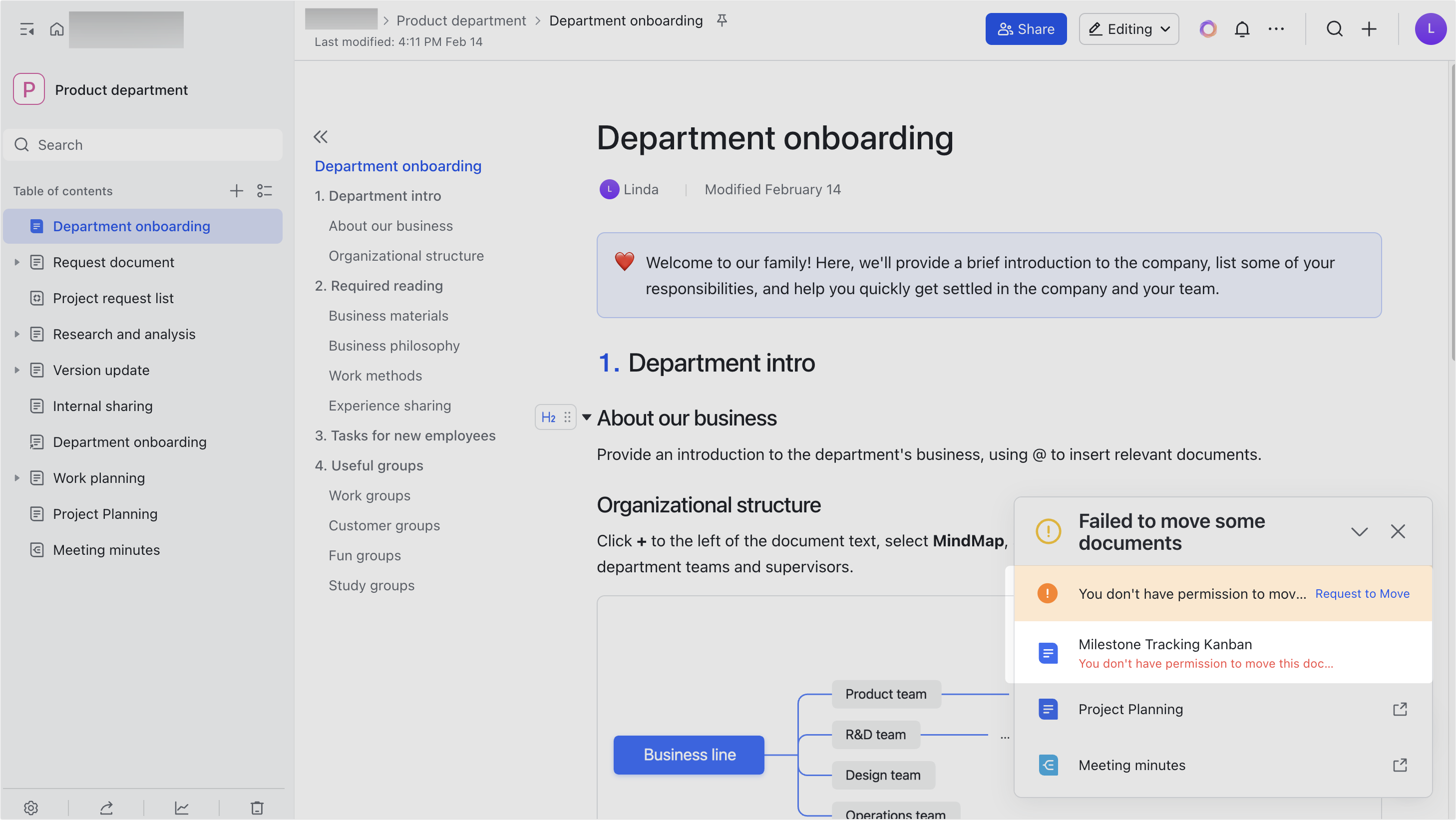The image size is (1456, 820).
Task: Select the Product team mind map node
Action: click(886, 694)
